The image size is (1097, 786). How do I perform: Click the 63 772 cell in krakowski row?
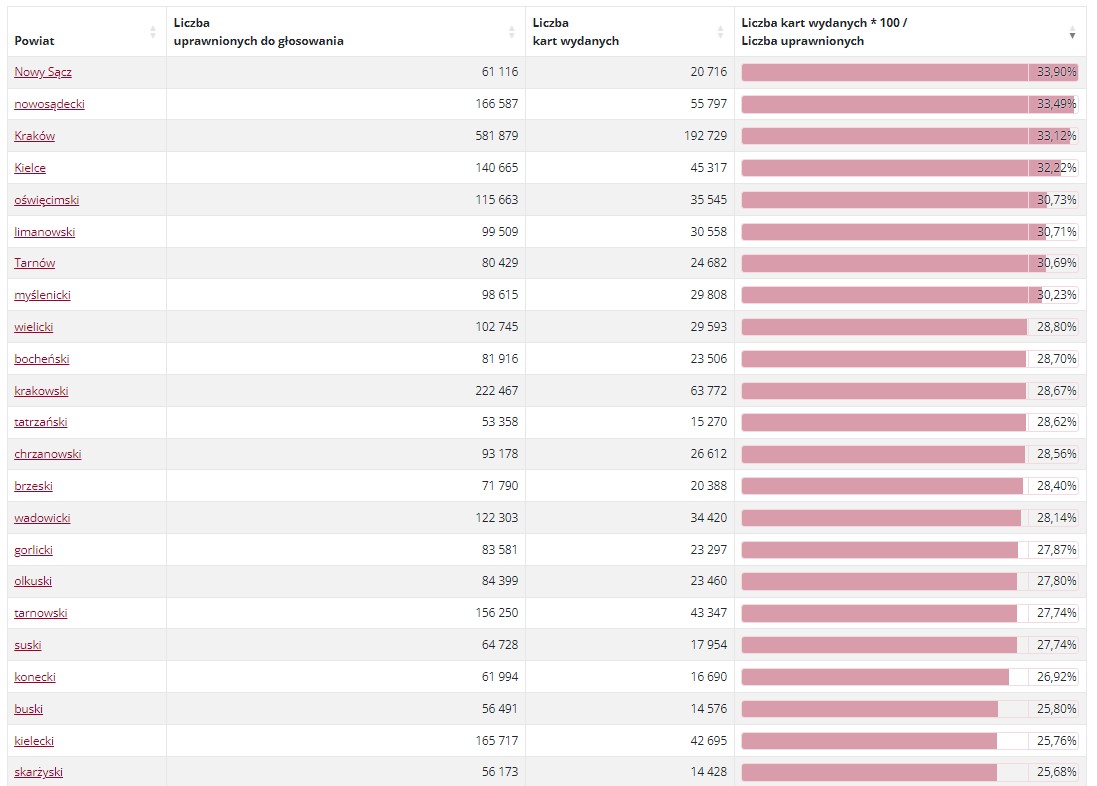click(708, 390)
